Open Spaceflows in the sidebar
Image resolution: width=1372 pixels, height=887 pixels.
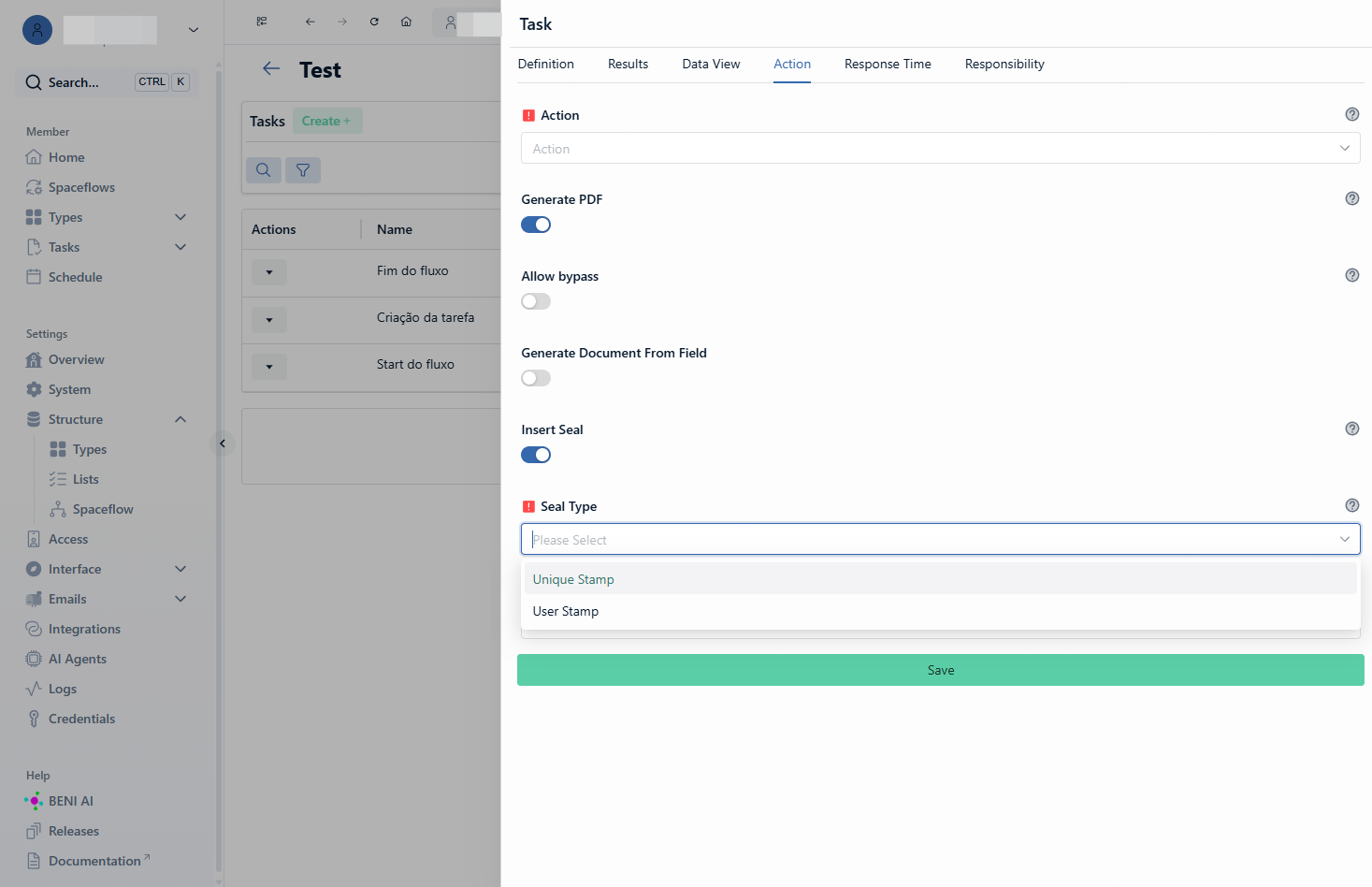click(81, 187)
